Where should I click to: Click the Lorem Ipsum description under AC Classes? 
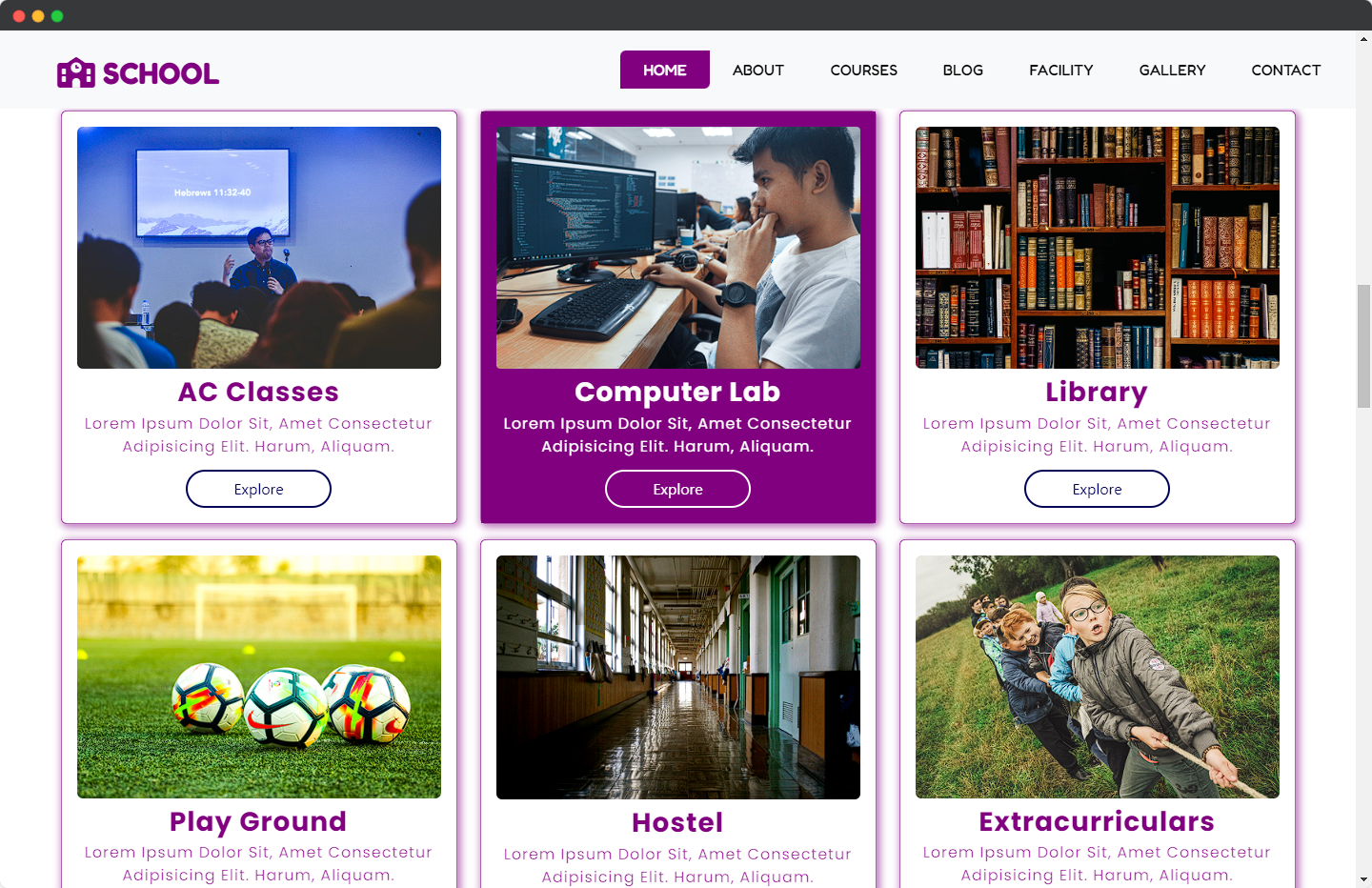pyautogui.click(x=259, y=434)
